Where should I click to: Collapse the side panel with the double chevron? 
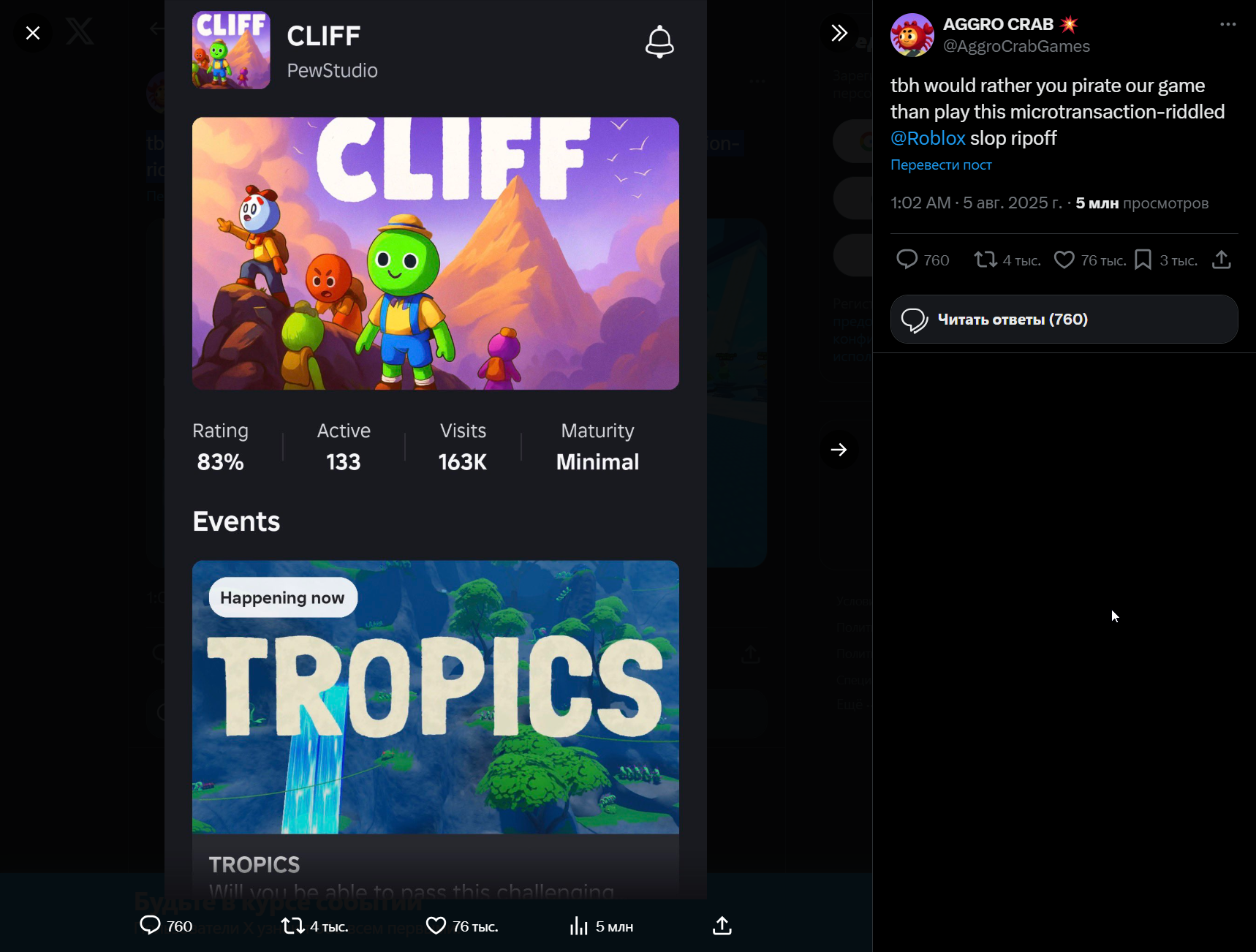click(839, 33)
